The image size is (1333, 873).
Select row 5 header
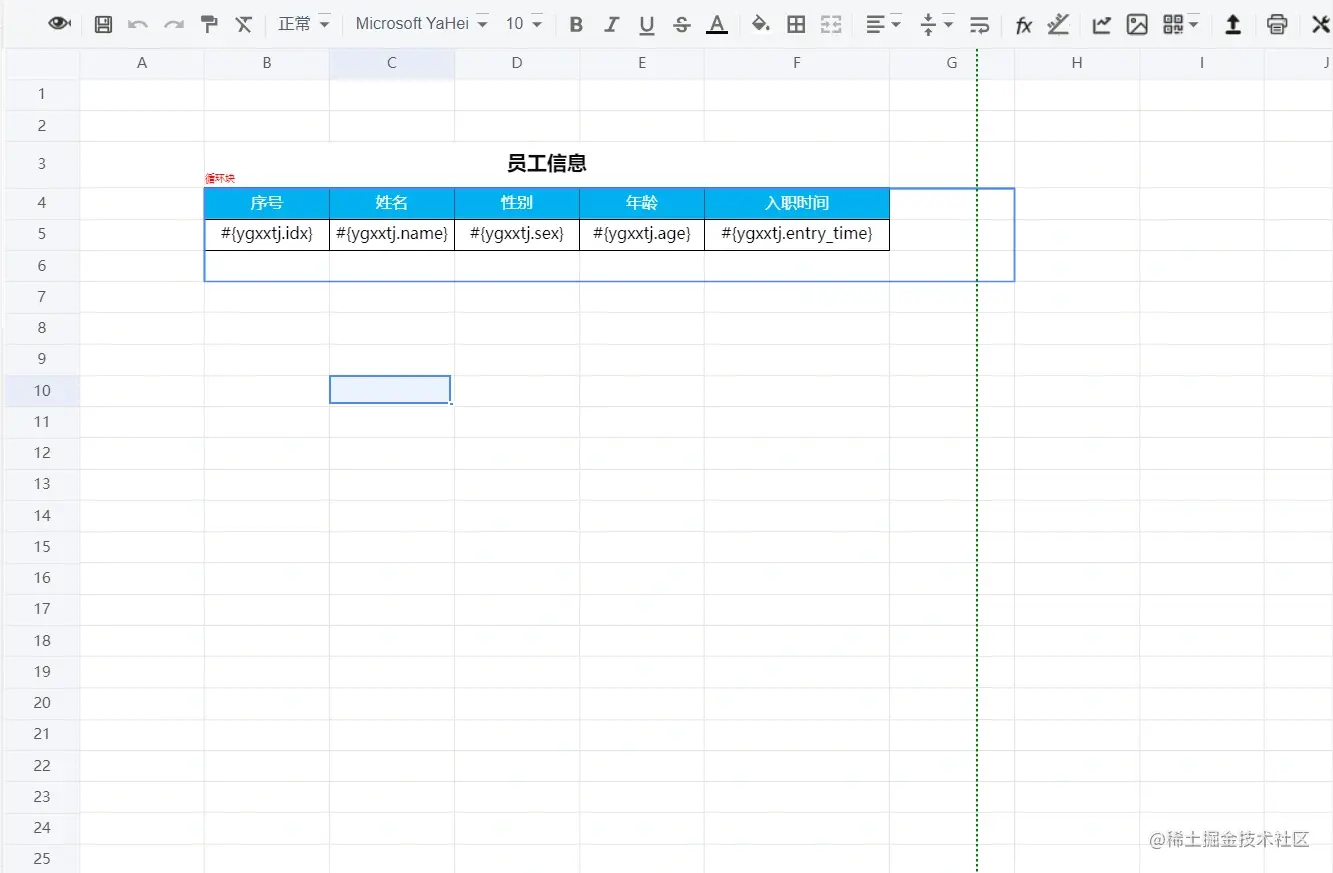(x=42, y=234)
